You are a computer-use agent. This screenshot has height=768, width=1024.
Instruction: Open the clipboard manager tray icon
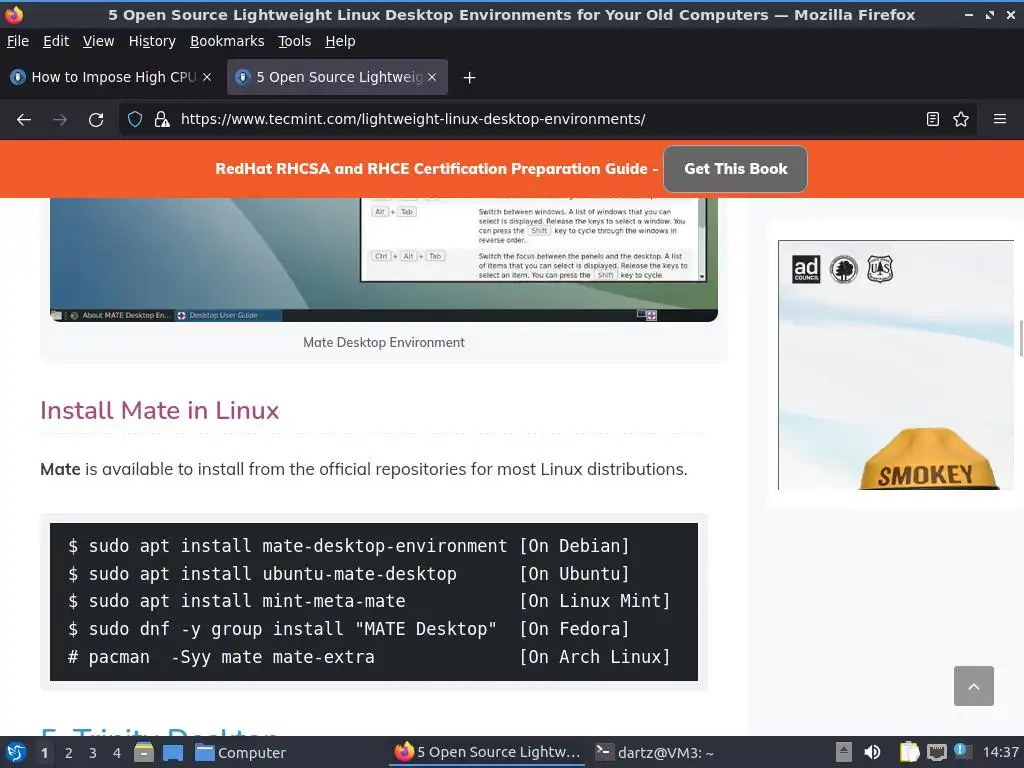click(909, 752)
